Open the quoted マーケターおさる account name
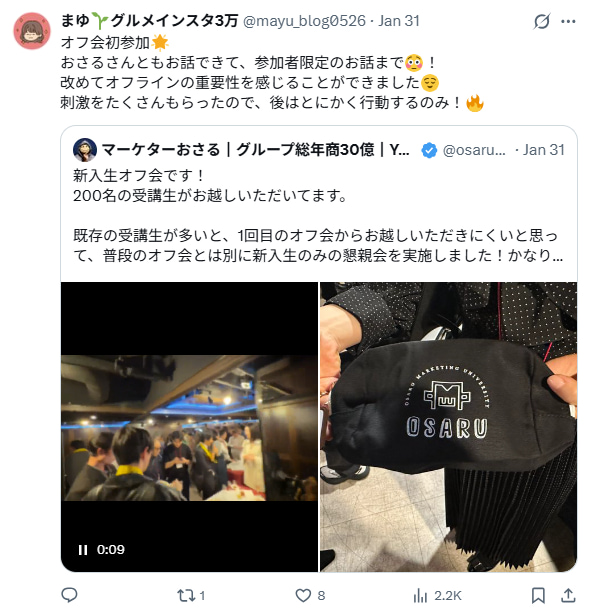The height and width of the screenshot is (615, 590). 256,150
